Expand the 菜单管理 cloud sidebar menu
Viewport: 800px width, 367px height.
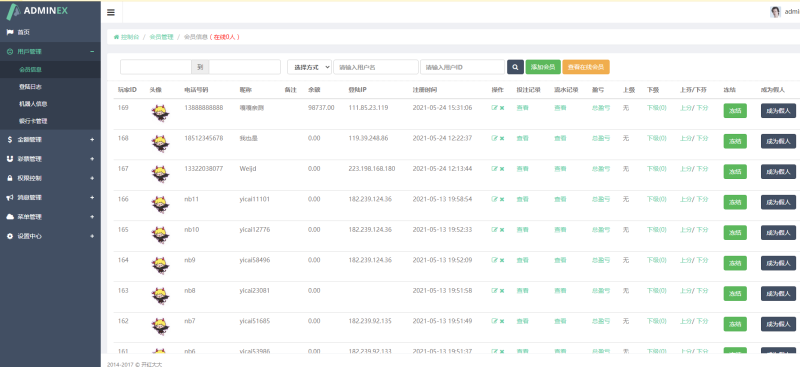pos(50,217)
